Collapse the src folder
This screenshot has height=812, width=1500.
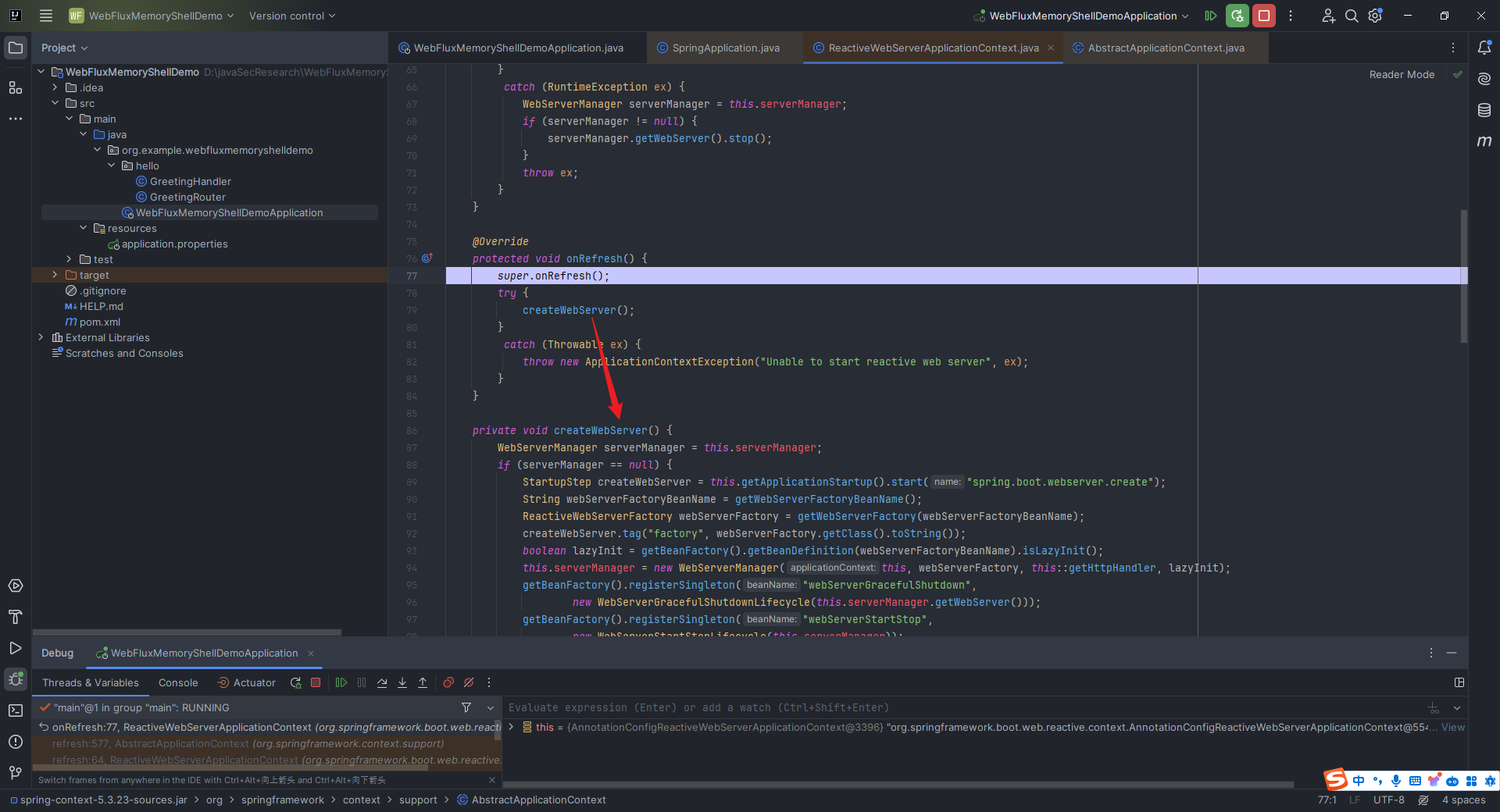click(x=55, y=103)
